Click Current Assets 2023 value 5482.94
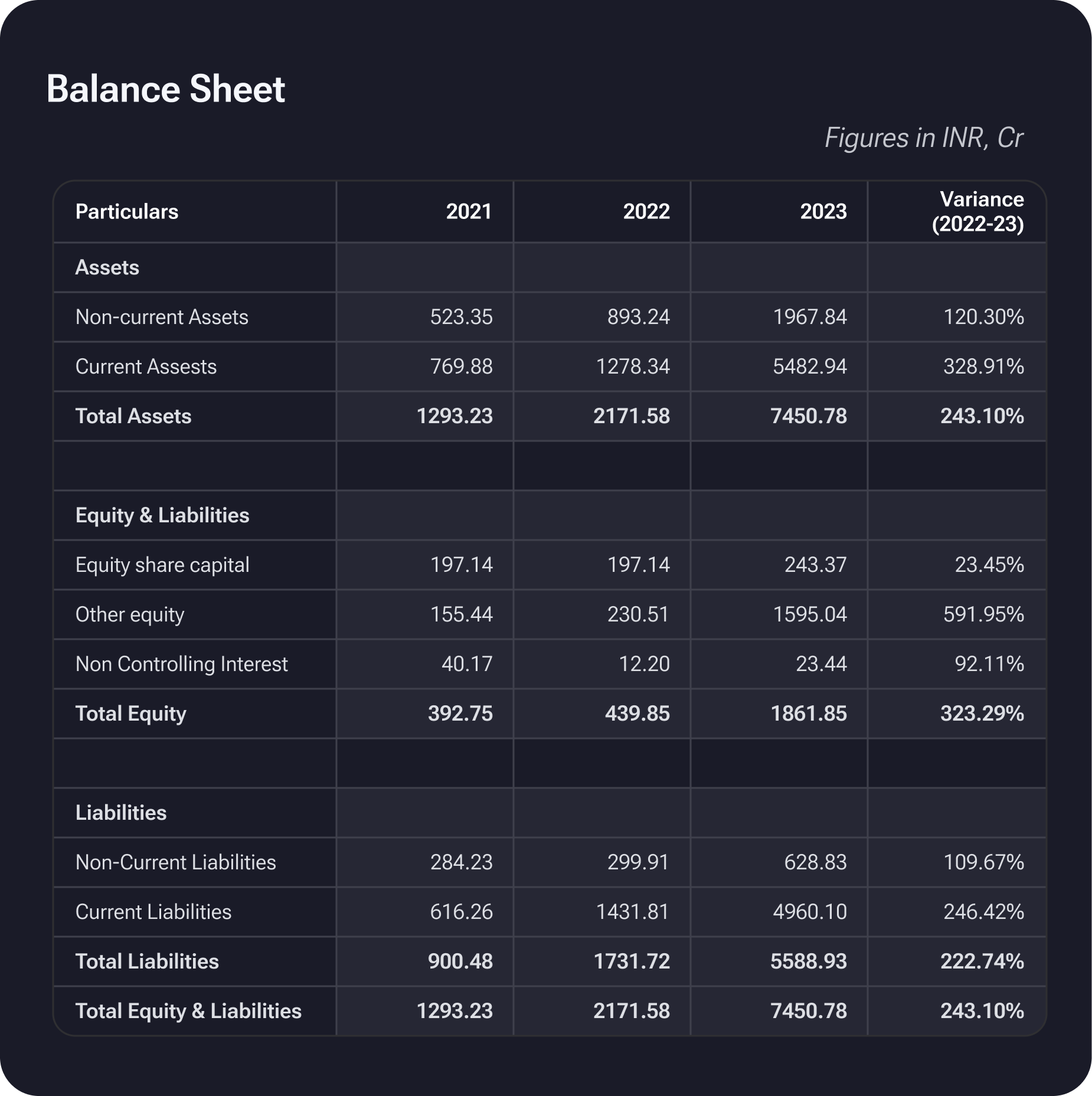Image resolution: width=1092 pixels, height=1096 pixels. 809,367
